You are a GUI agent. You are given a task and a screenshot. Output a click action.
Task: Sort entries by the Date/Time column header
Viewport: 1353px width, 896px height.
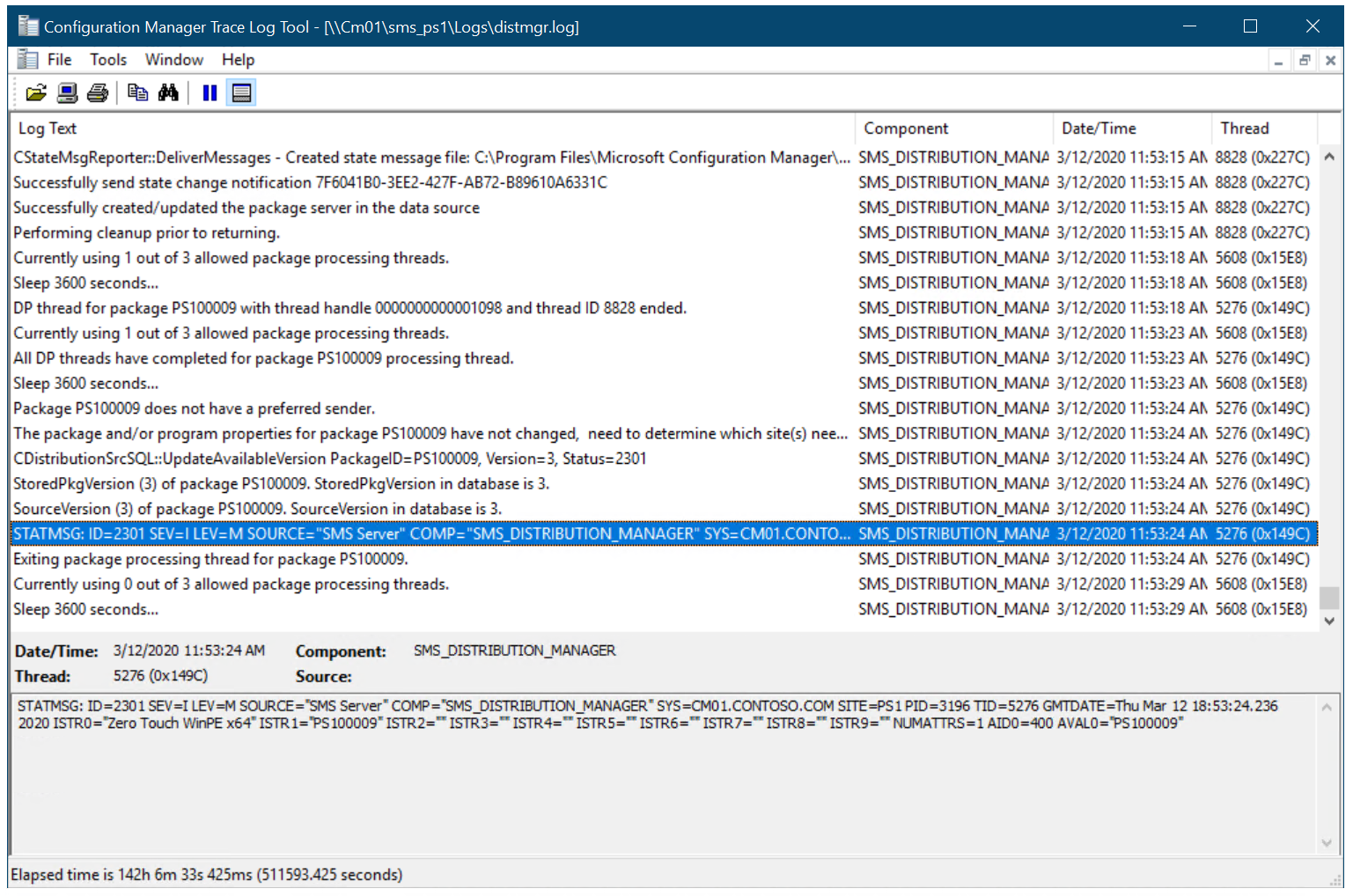pyautogui.click(x=1099, y=128)
